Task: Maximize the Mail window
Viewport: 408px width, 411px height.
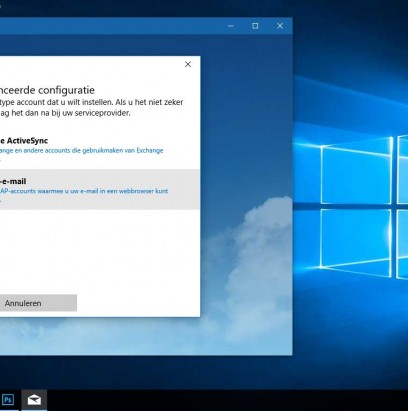Action: tap(255, 26)
